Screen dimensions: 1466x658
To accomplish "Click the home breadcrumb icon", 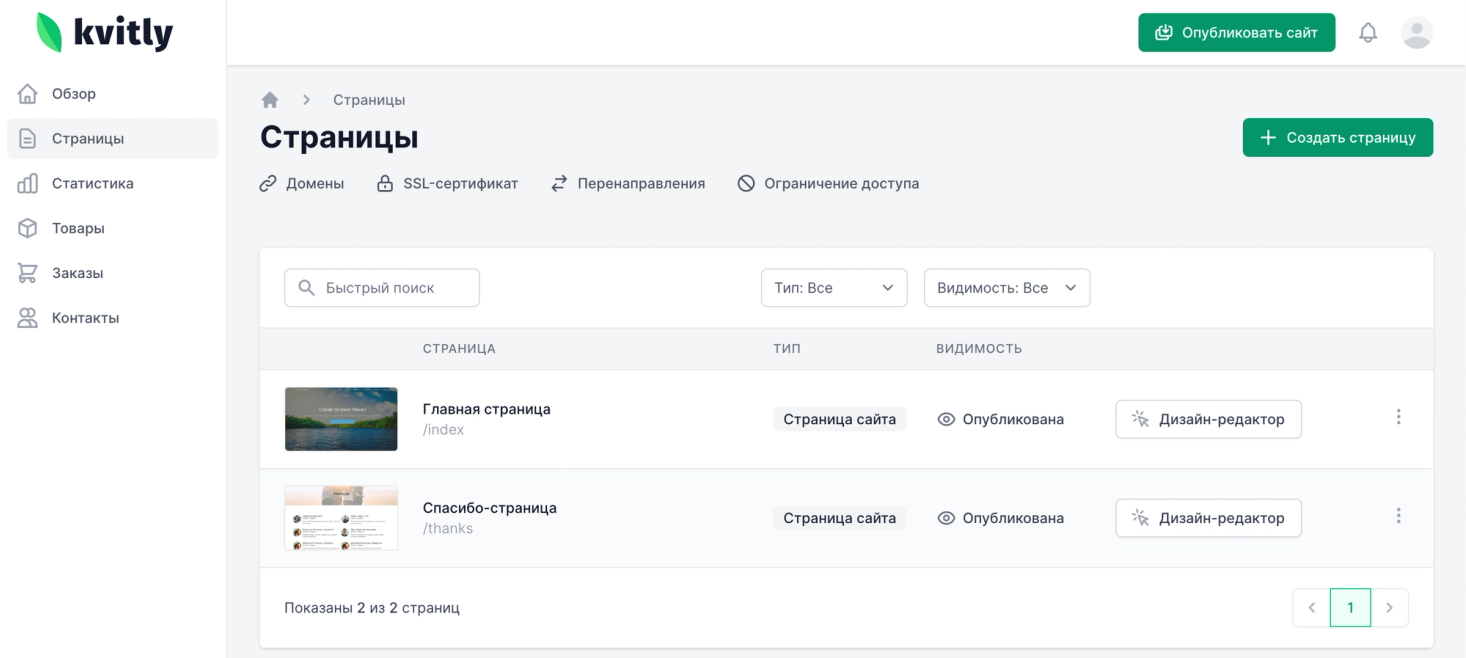I will click(x=270, y=100).
